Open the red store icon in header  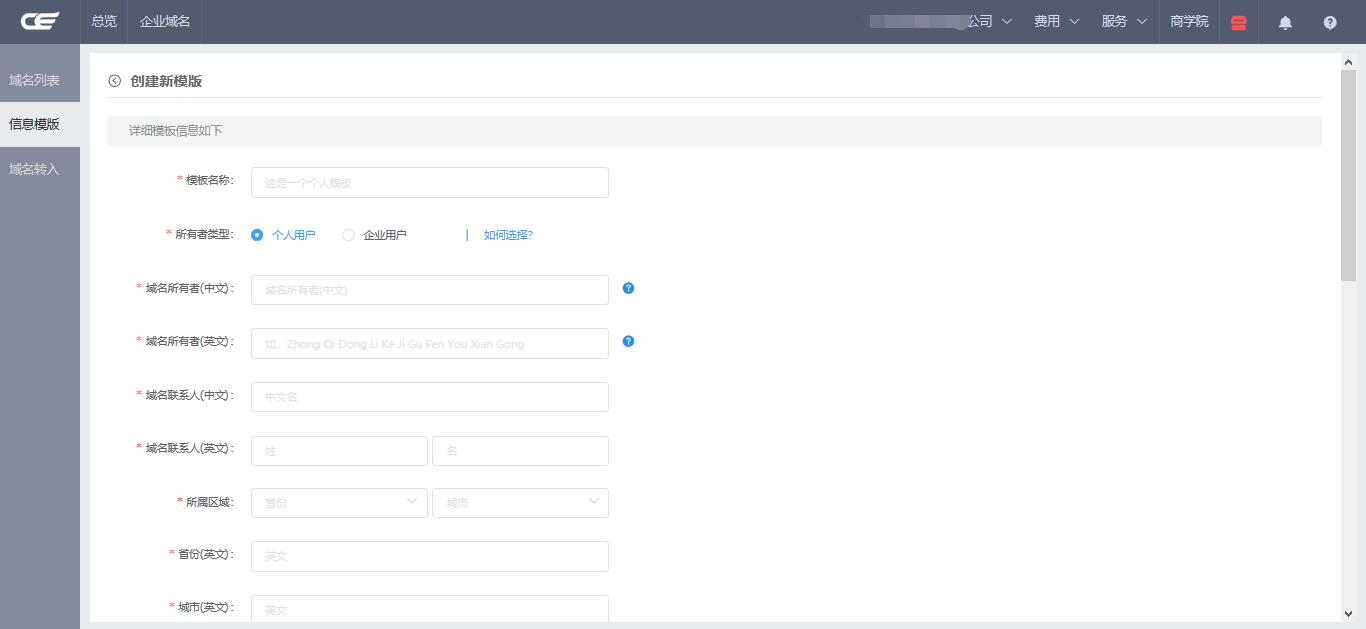1239,22
